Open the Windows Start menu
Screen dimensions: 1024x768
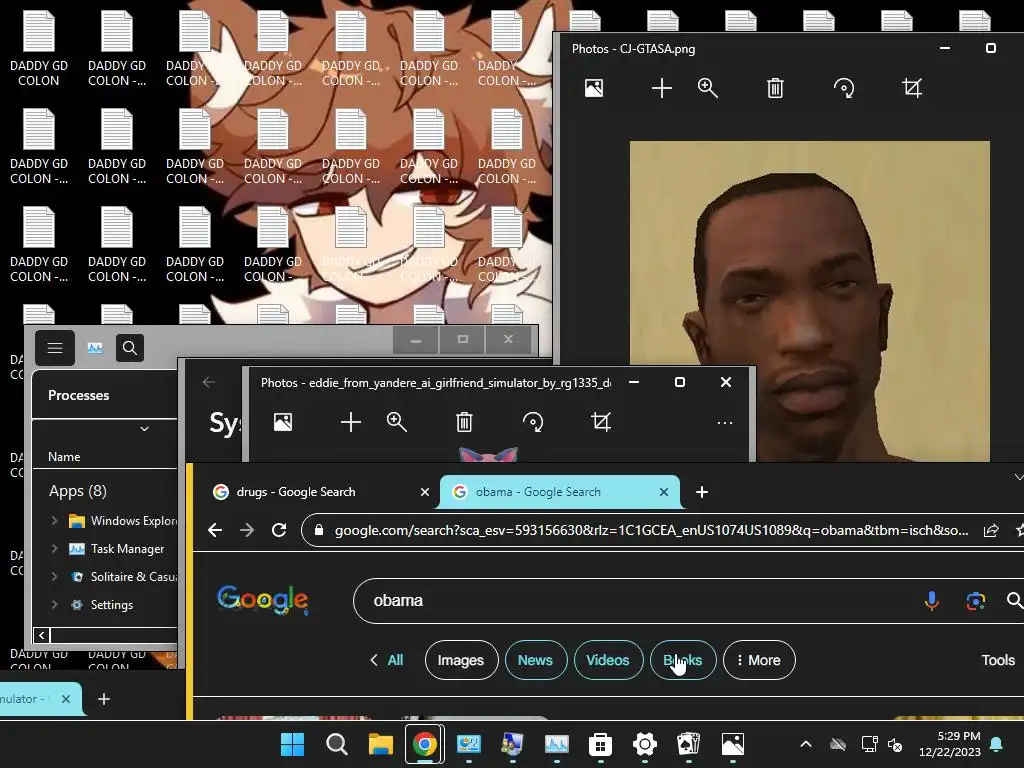[292, 744]
